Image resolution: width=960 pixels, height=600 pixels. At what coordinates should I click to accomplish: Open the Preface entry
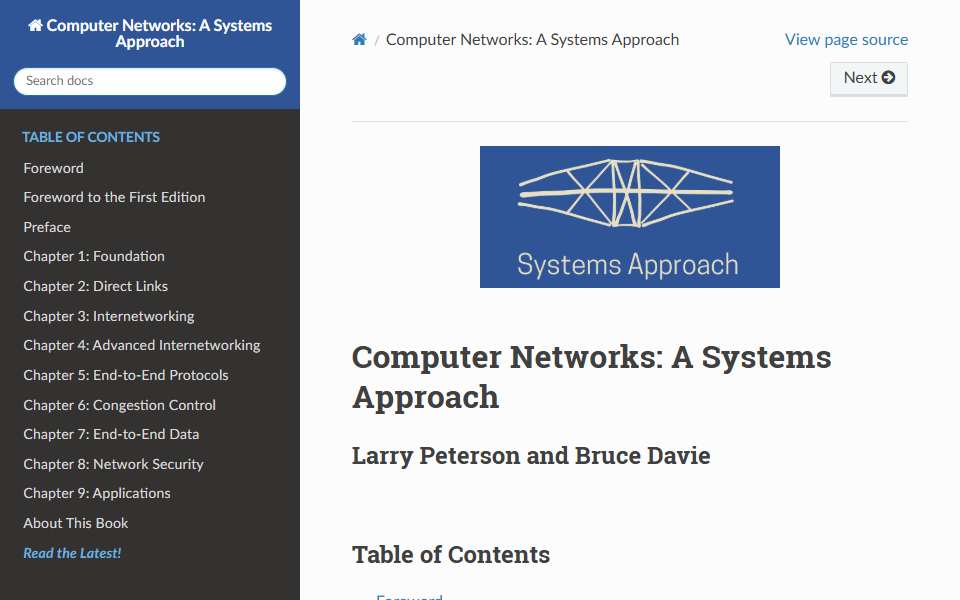coord(47,227)
